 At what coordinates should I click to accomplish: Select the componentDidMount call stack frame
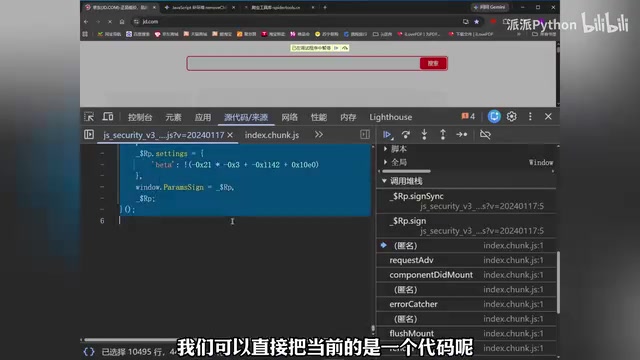[466, 275]
